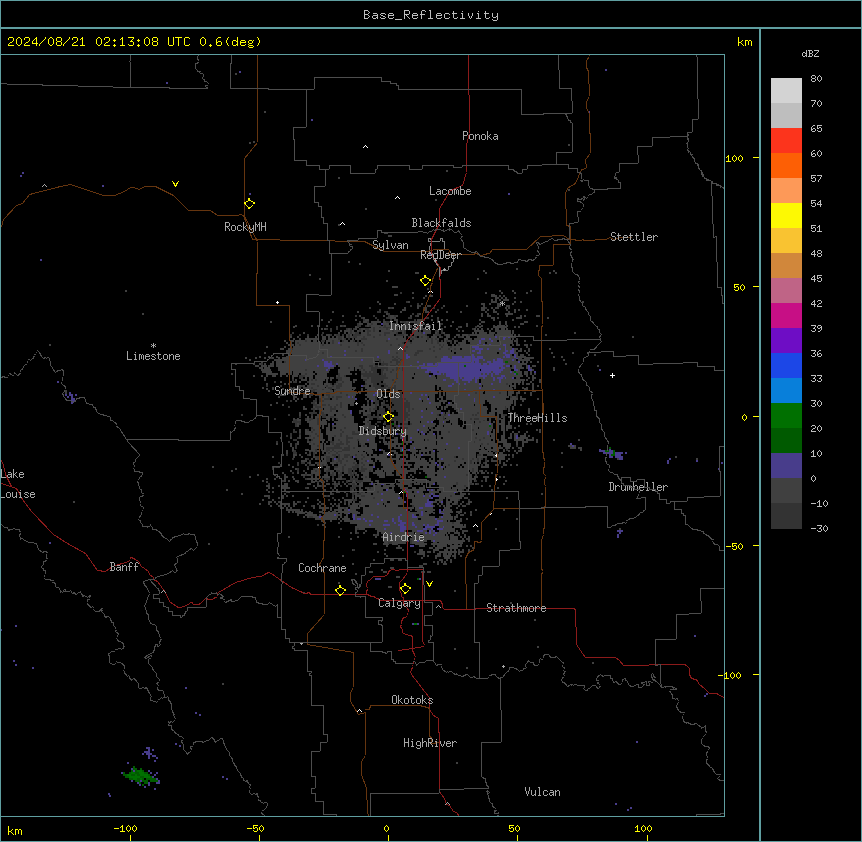Click the red 60-65 dBZ legend swatch
The image size is (862, 842).
click(786, 140)
